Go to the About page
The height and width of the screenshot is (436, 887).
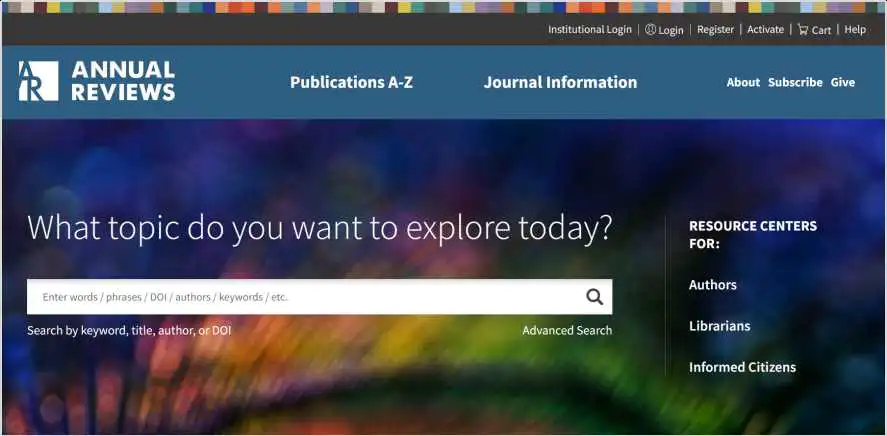point(743,83)
